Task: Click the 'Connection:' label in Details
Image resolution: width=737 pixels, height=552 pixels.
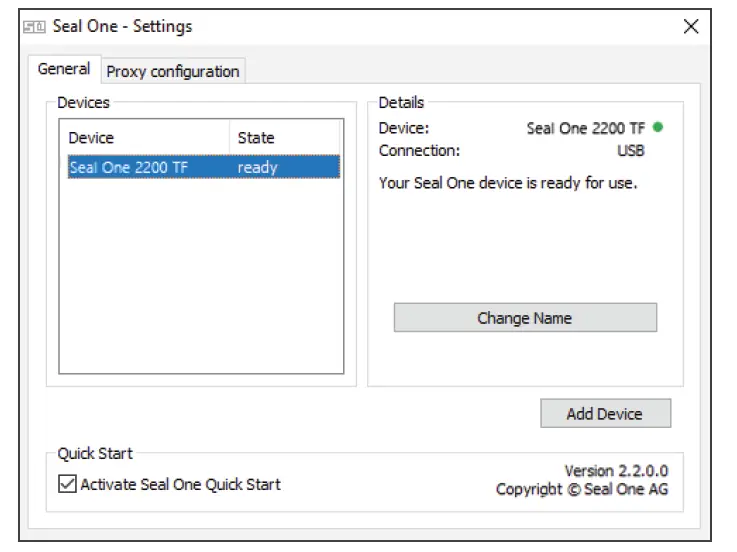Action: [x=419, y=150]
